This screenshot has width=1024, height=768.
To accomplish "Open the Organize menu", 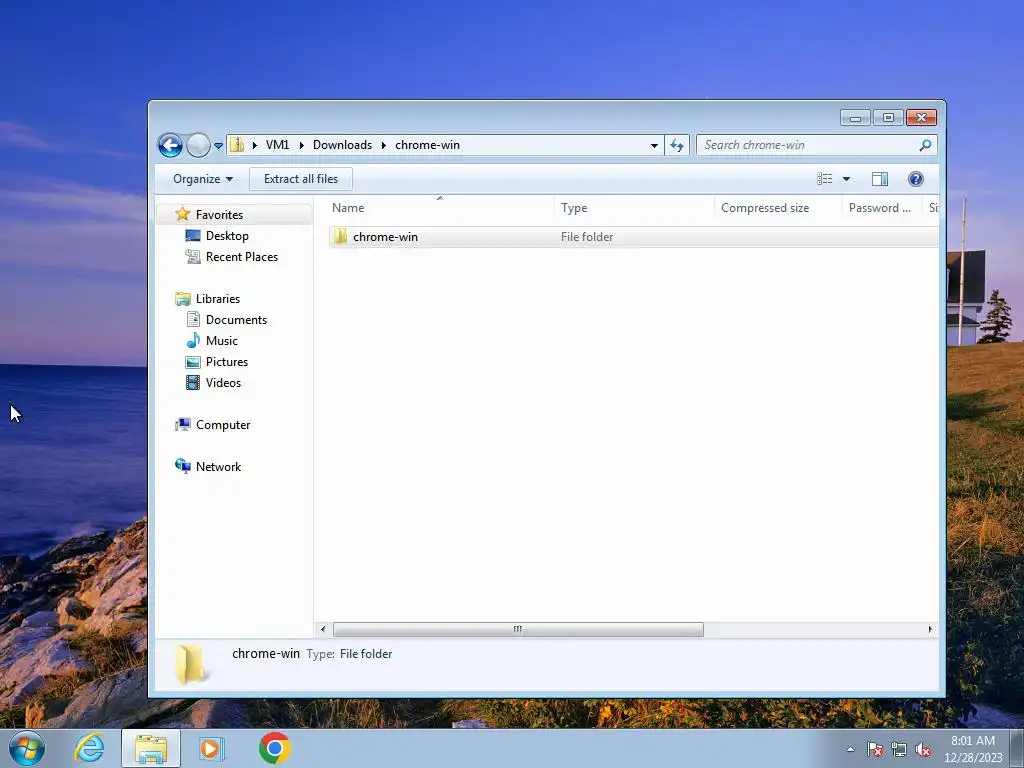I will 202,179.
